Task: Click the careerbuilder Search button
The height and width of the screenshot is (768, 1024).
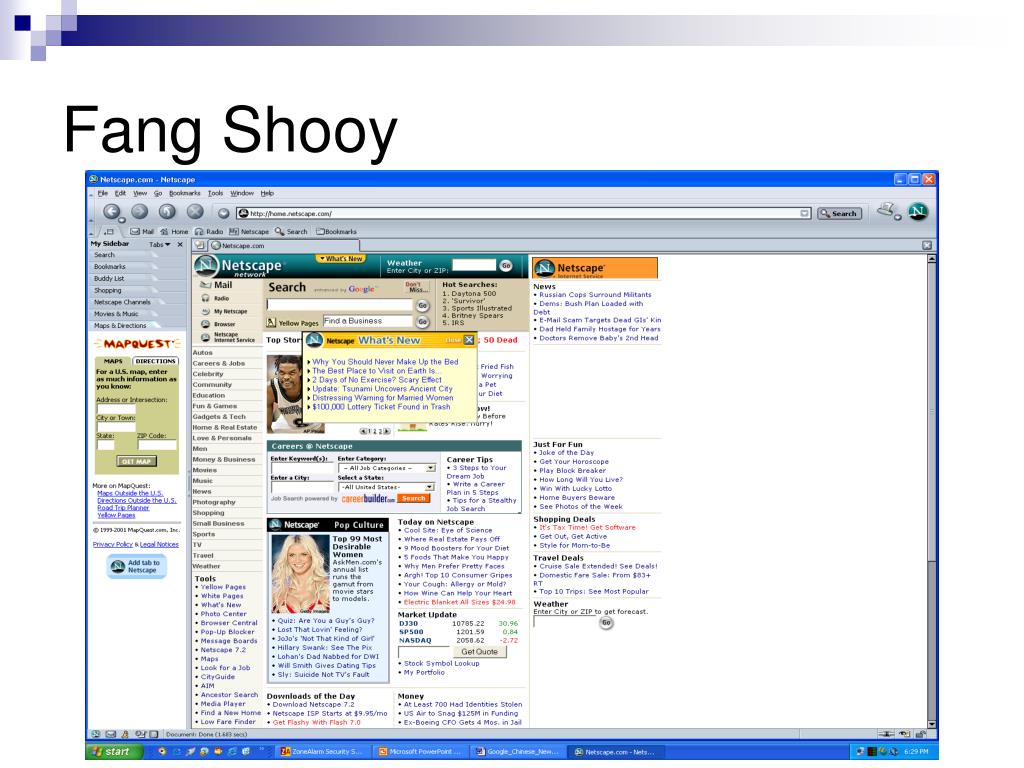Action: (x=413, y=498)
